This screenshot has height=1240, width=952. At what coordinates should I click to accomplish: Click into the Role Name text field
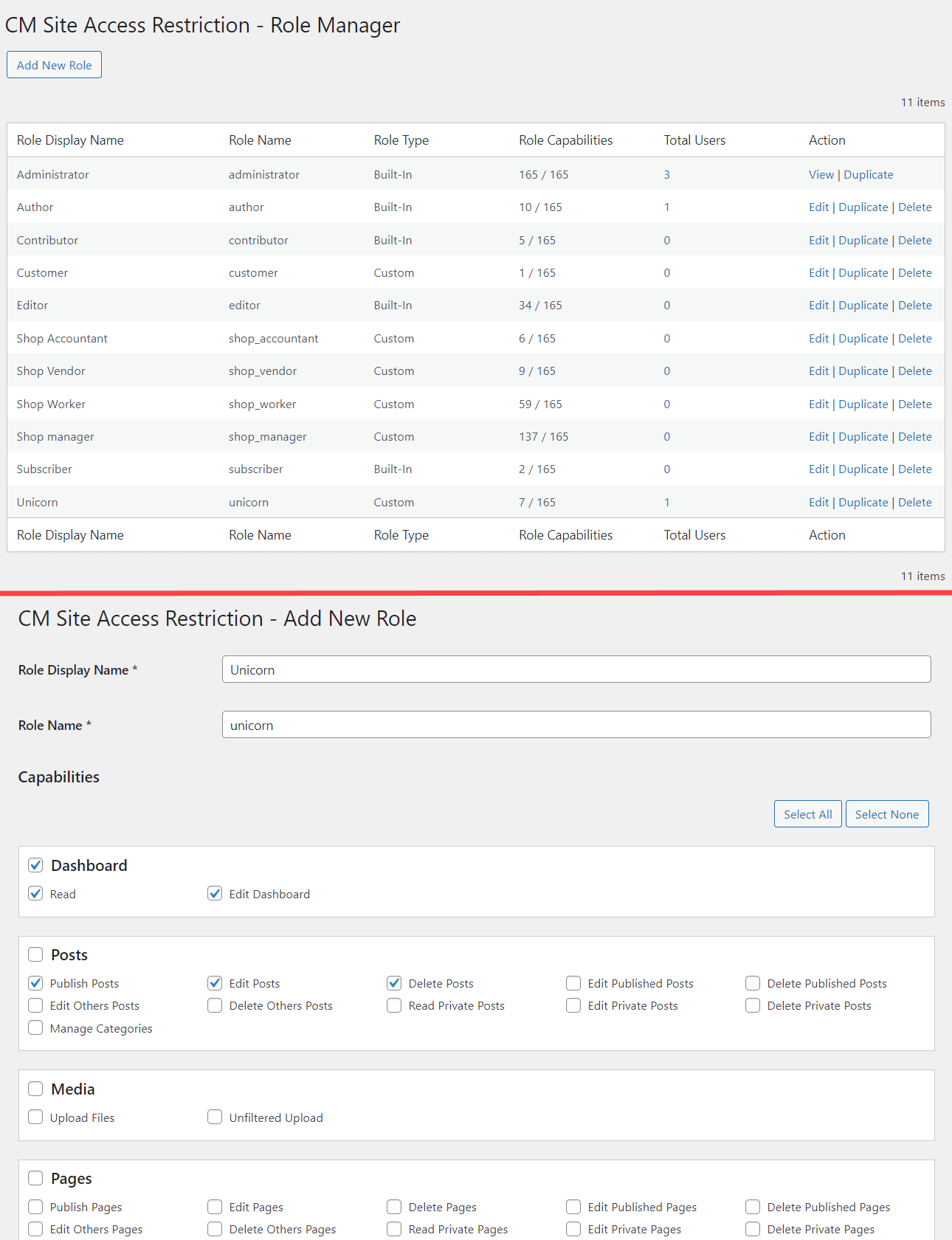[576, 725]
